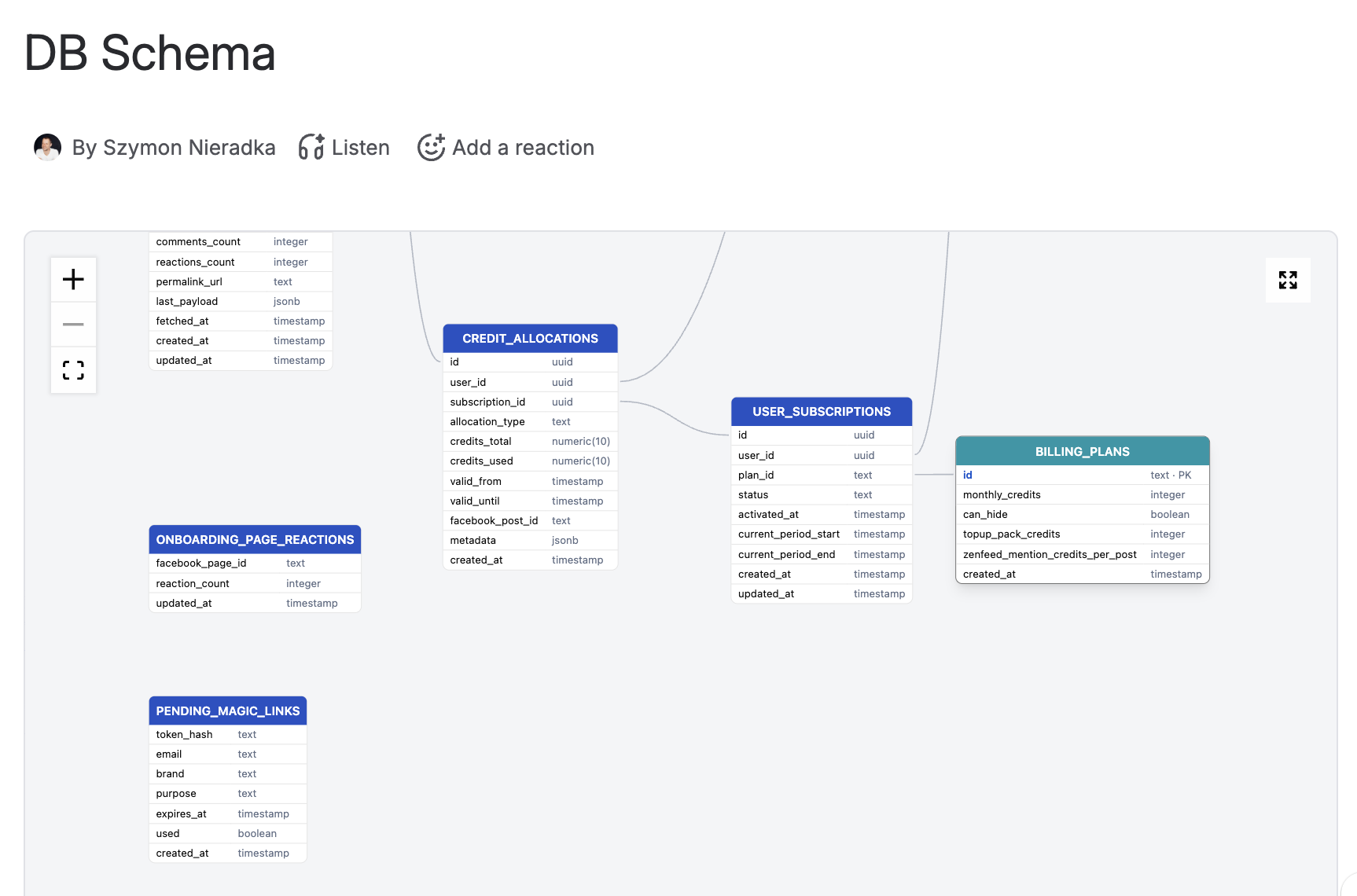The height and width of the screenshot is (896, 1357).
Task: Click comments_count field row
Action: (241, 242)
